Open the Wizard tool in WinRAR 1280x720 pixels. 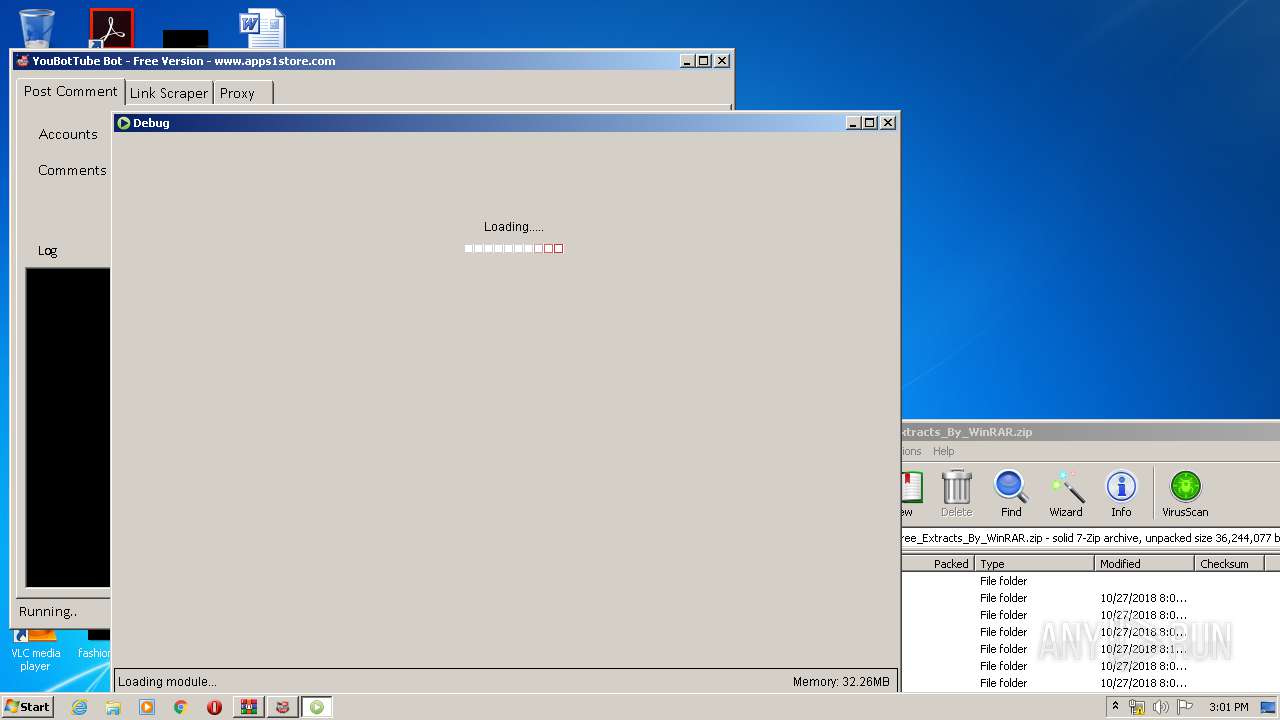point(1066,494)
